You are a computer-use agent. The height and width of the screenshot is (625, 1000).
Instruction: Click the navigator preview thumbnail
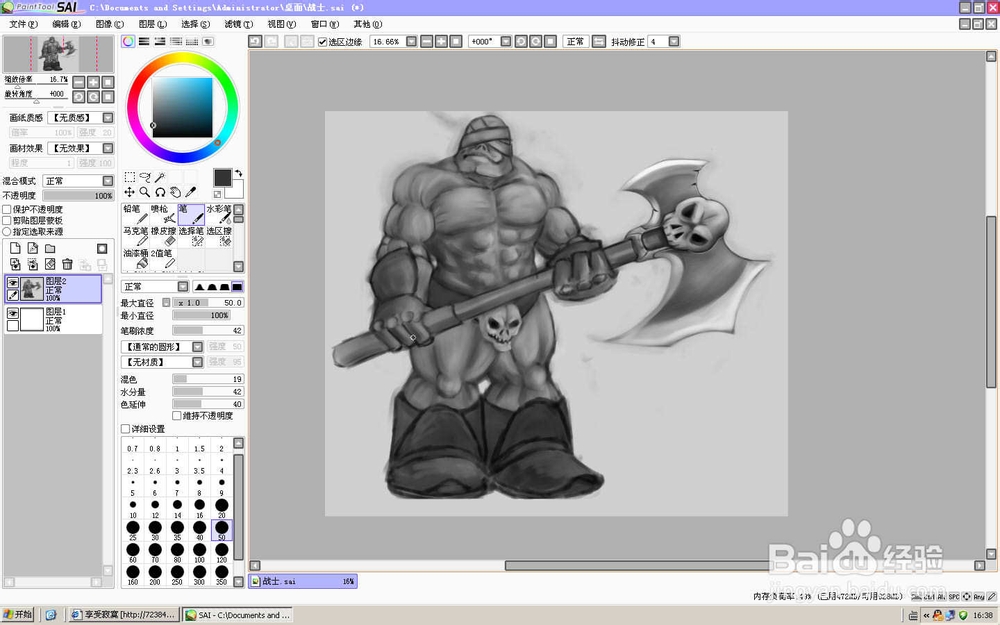(59, 54)
